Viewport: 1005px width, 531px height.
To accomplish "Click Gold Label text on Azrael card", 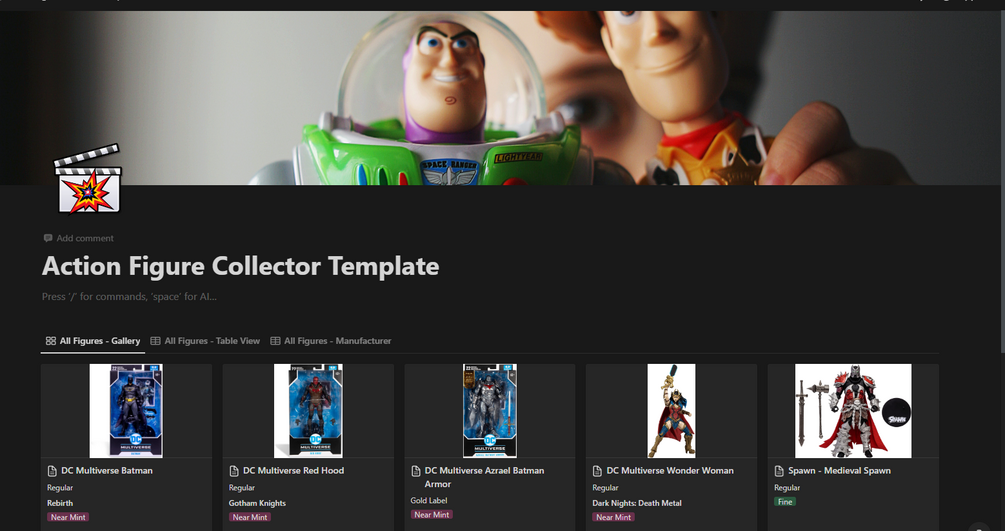I will click(x=429, y=501).
